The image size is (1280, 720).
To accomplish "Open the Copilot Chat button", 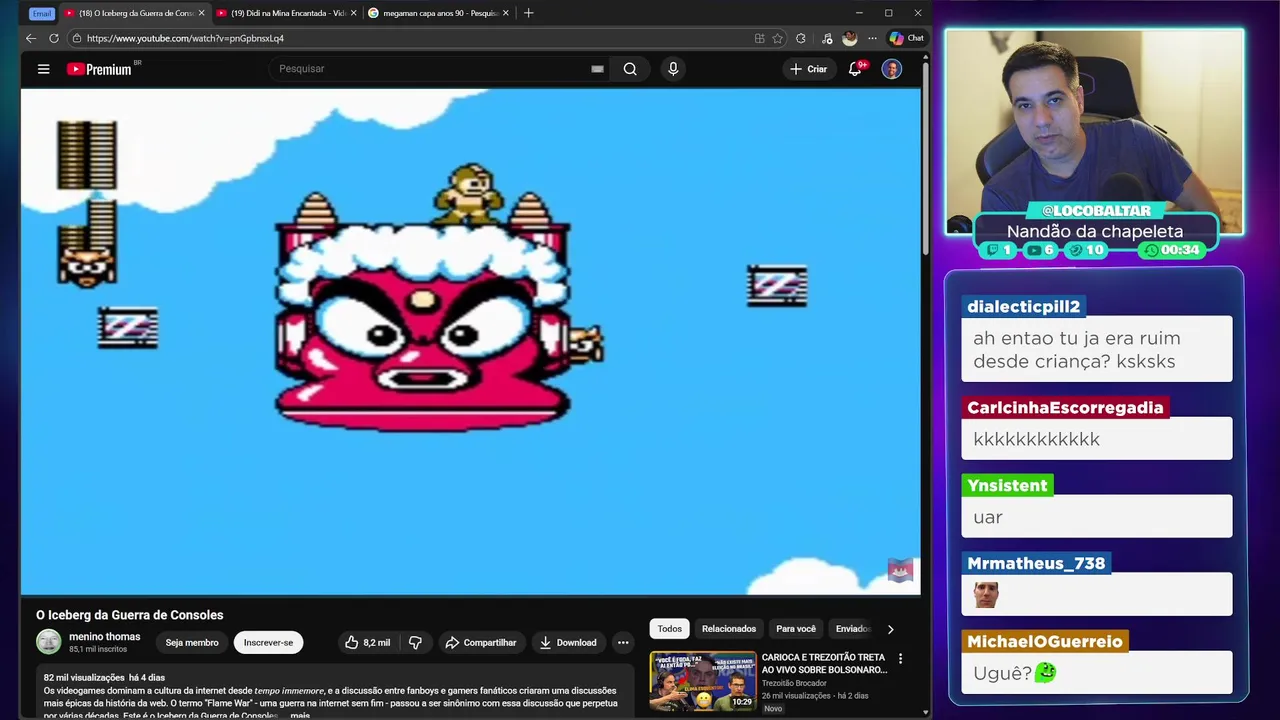I will (x=907, y=38).
